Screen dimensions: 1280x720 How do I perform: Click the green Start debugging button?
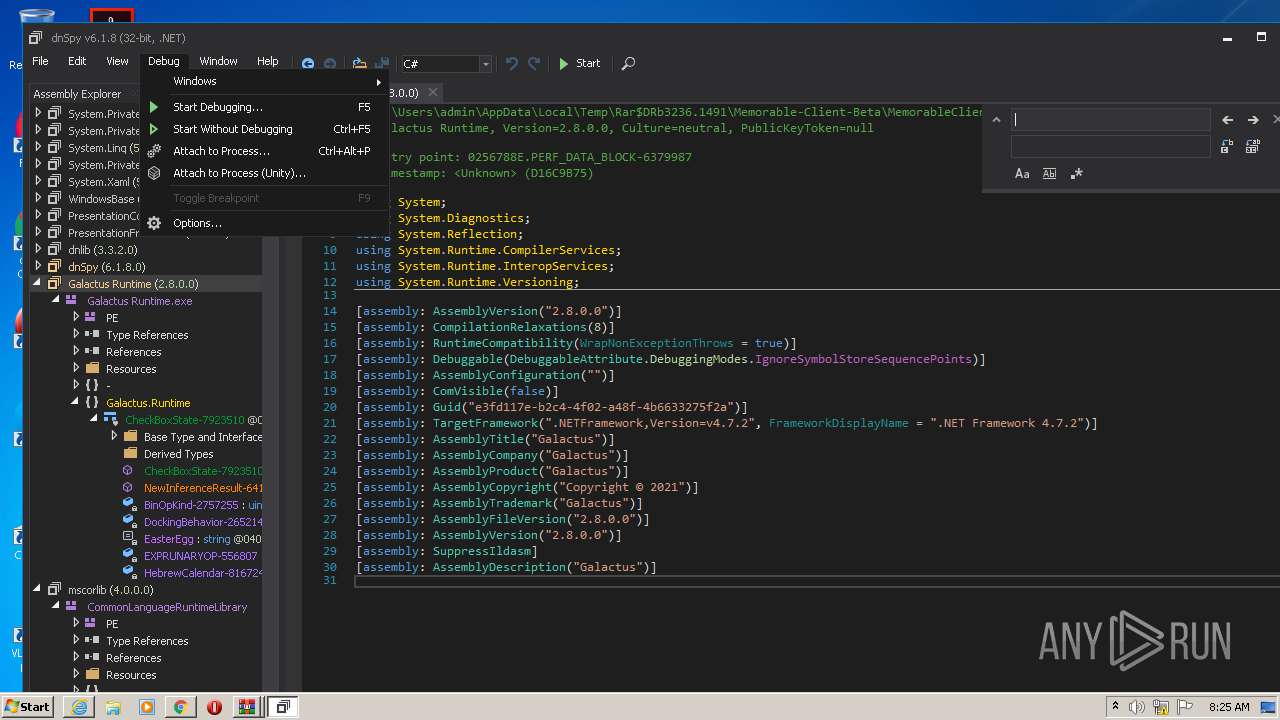[x=580, y=63]
